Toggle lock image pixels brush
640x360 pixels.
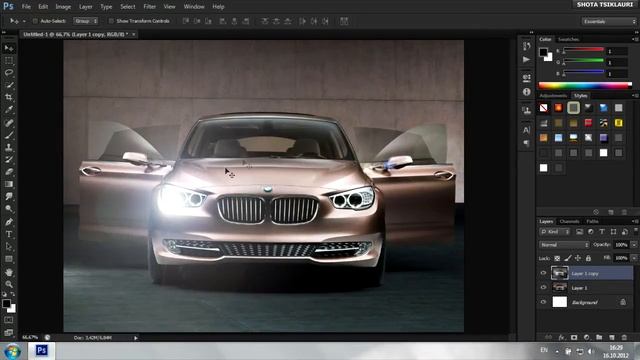click(x=568, y=258)
